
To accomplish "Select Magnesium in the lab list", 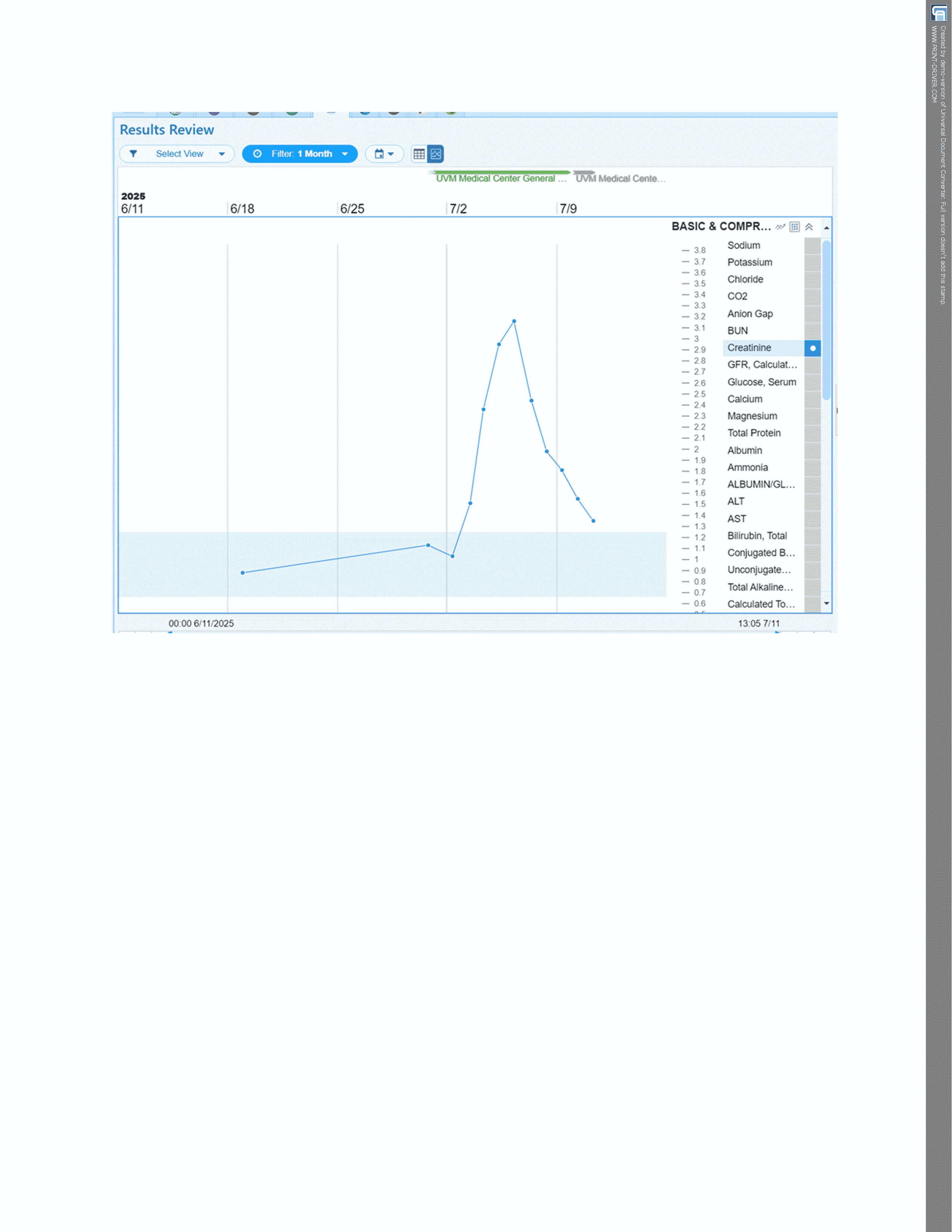I will point(752,416).
